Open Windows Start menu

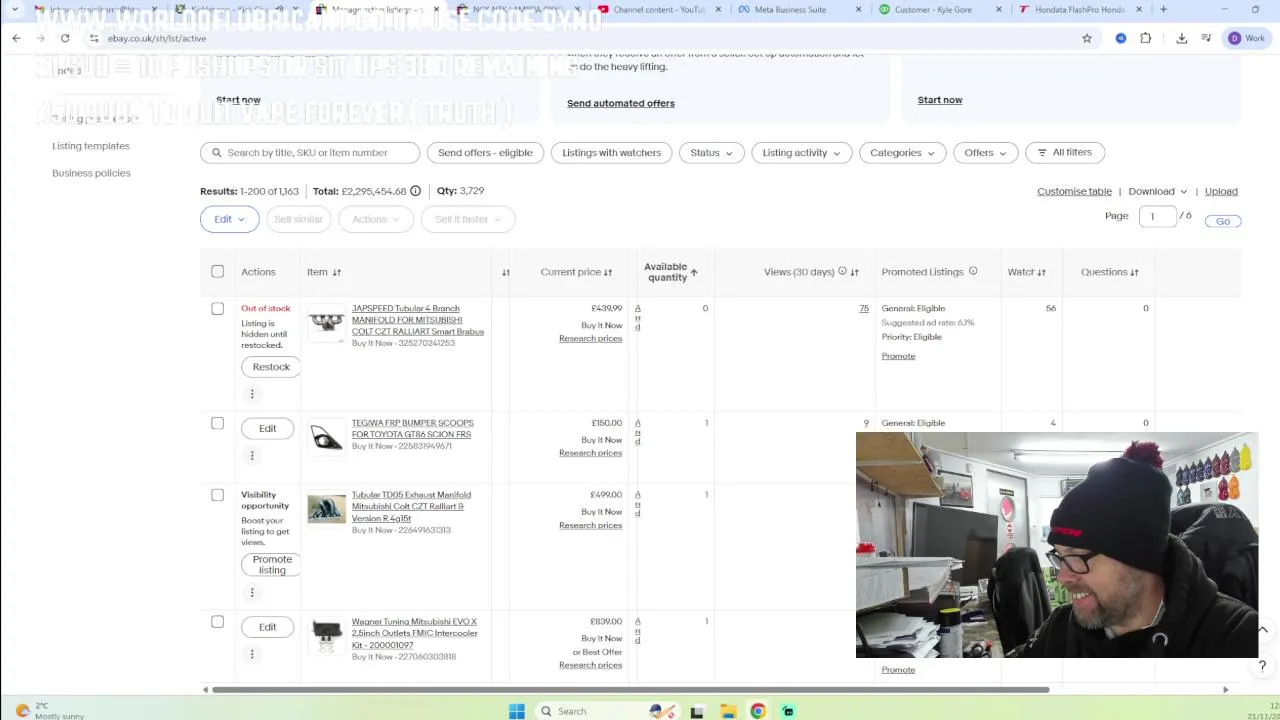[517, 711]
